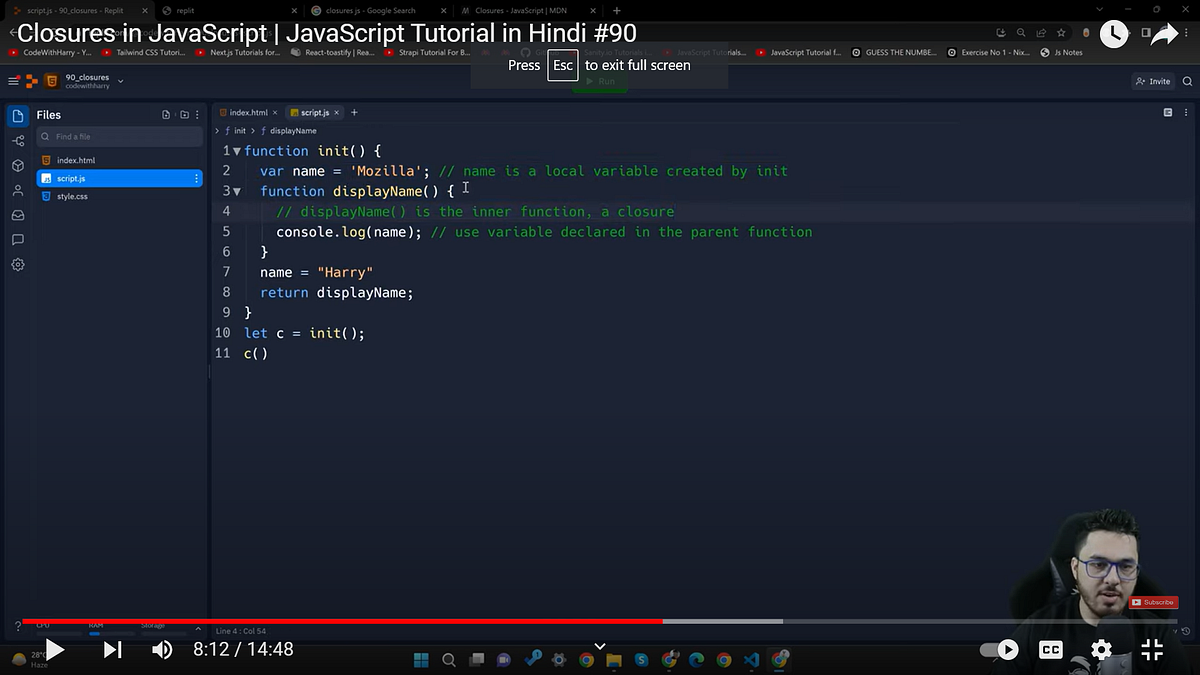Viewport: 1200px width, 675px height.
Task: Collapse the taskbar overflow chevron above the taskbar
Action: click(x=600, y=645)
